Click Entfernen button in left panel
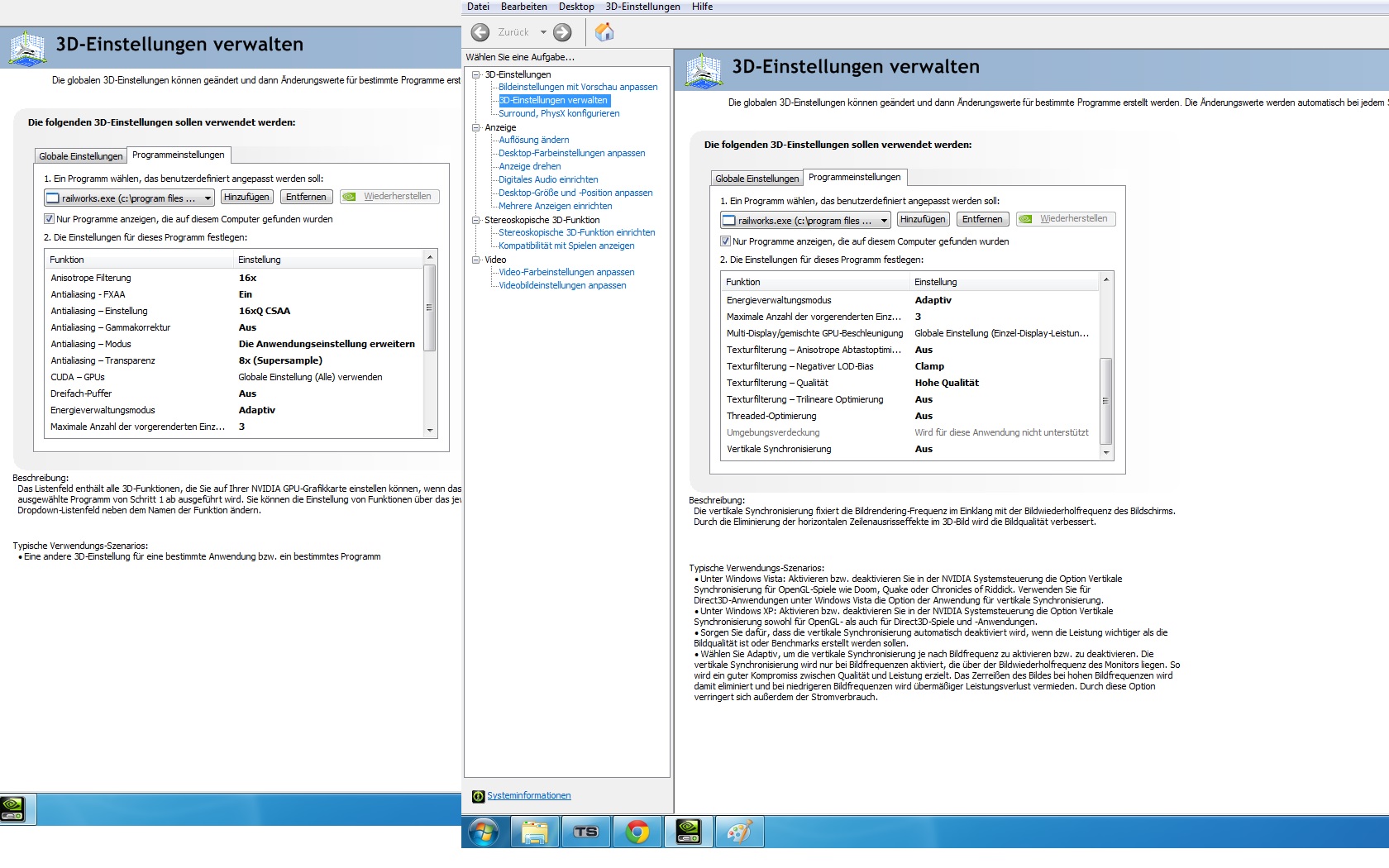 [x=306, y=197]
